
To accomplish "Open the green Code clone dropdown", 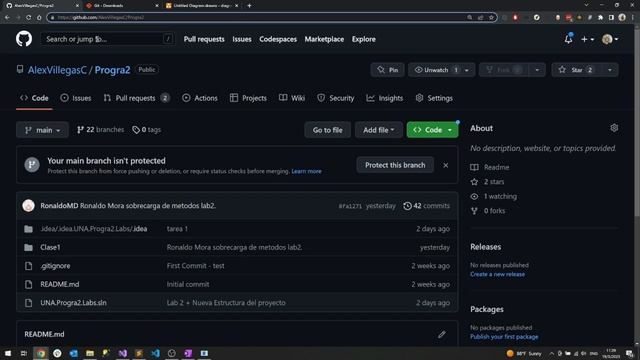I will coord(432,130).
